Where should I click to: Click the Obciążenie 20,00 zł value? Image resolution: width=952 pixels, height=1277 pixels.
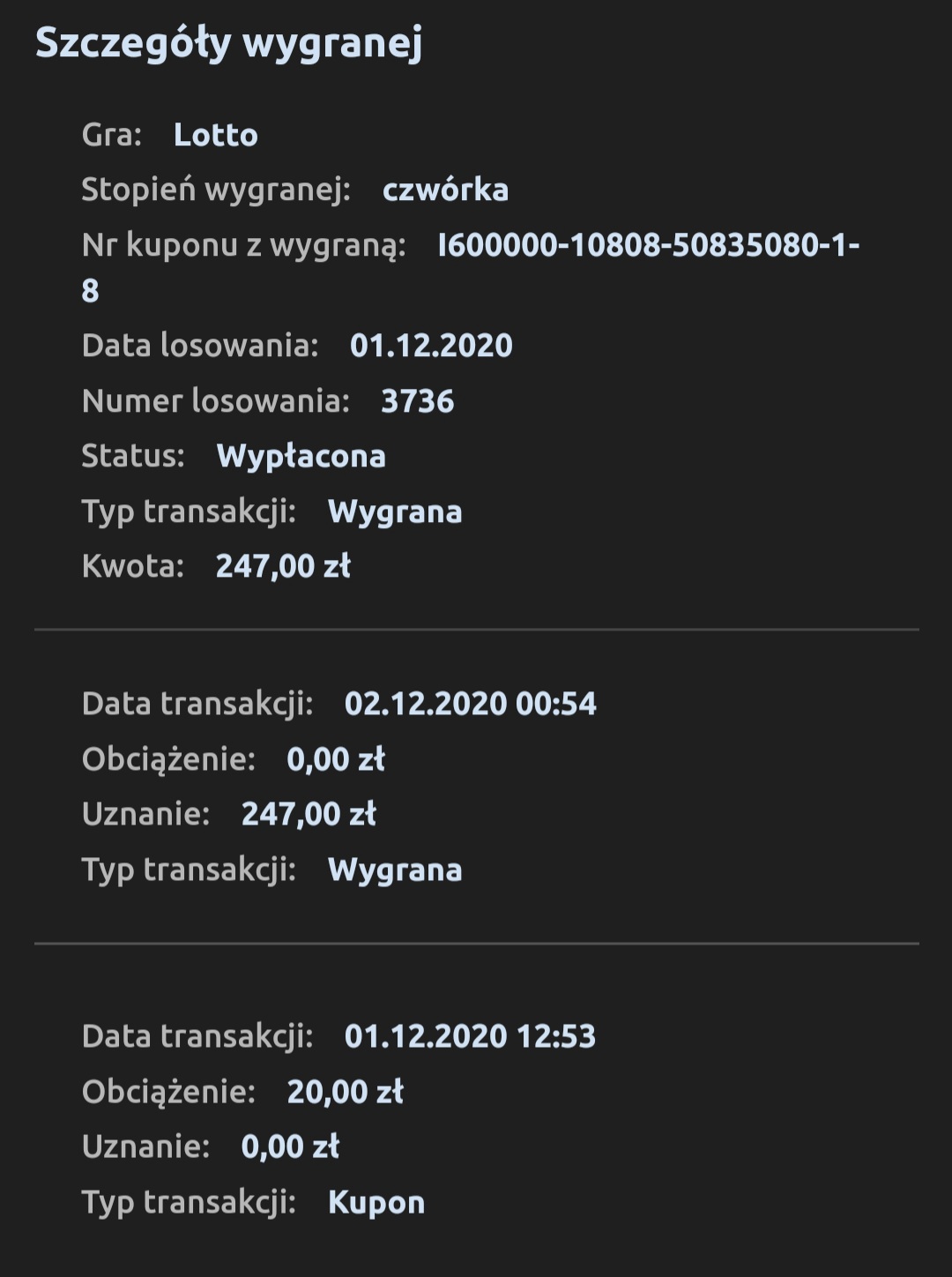(x=345, y=1092)
